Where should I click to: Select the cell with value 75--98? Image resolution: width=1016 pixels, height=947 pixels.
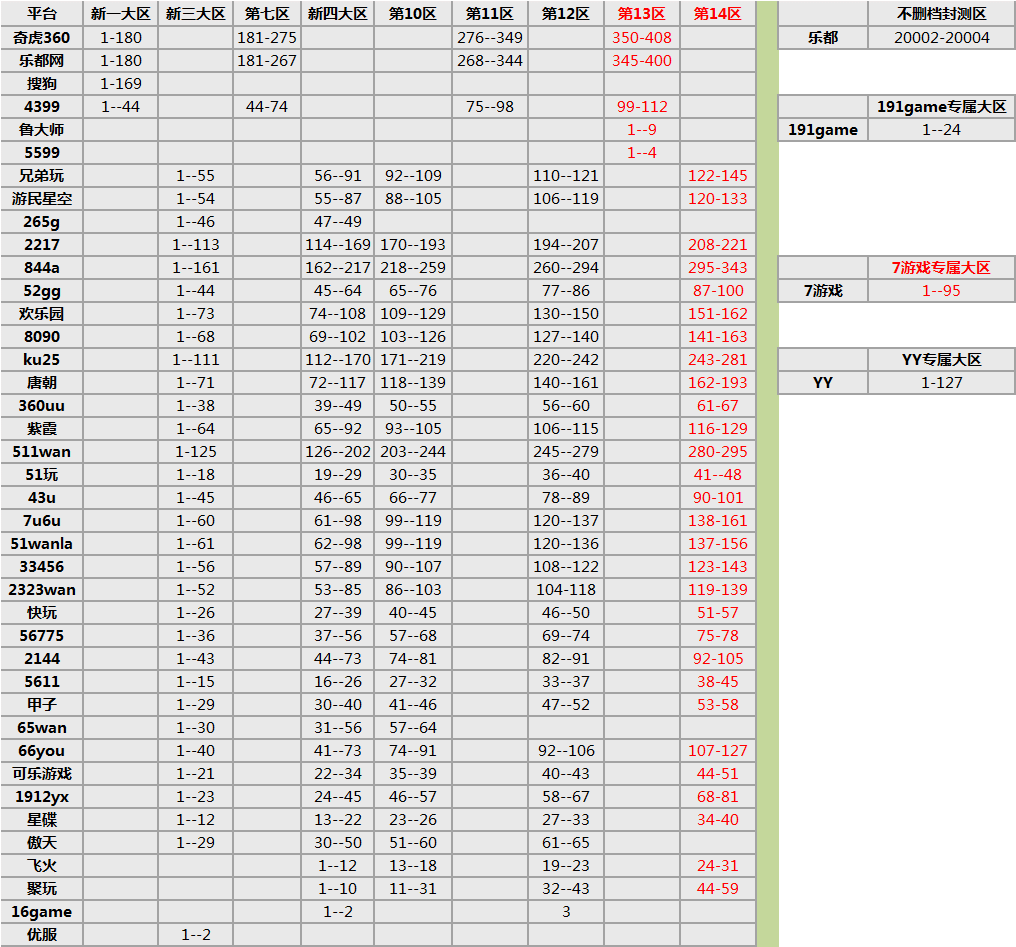[x=490, y=107]
